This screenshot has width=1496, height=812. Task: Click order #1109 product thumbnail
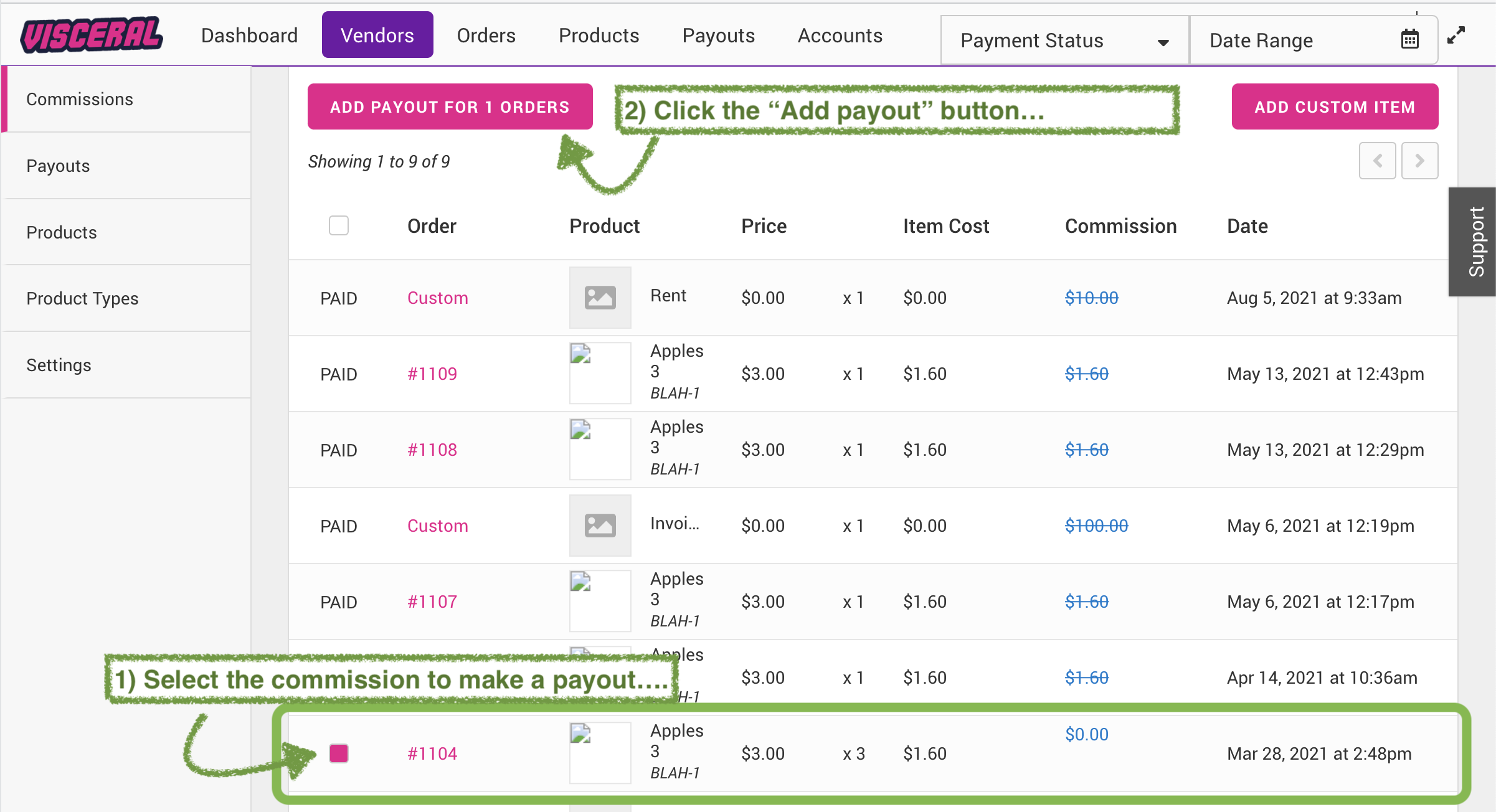pyautogui.click(x=600, y=373)
